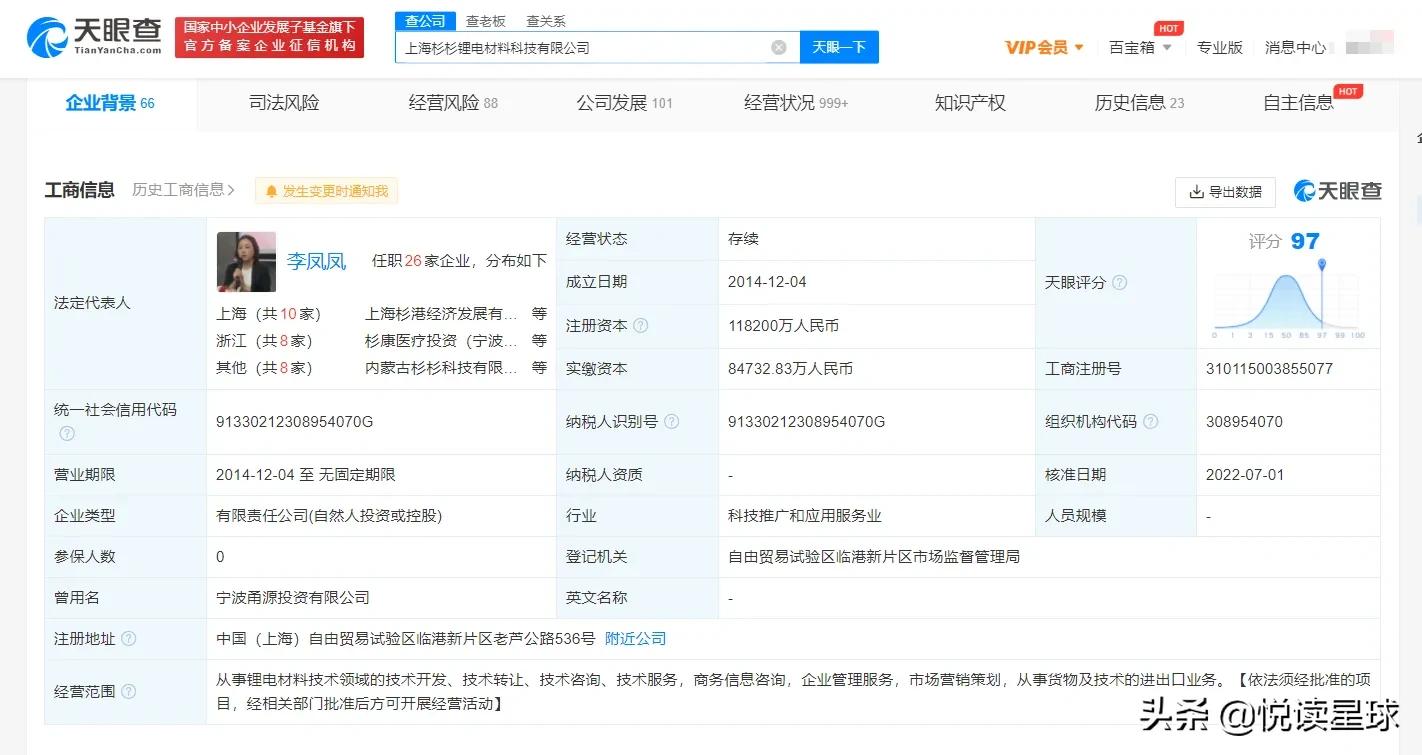The width and height of the screenshot is (1422, 755).
Task: Switch to the 经营风险 tab
Action: (x=453, y=103)
